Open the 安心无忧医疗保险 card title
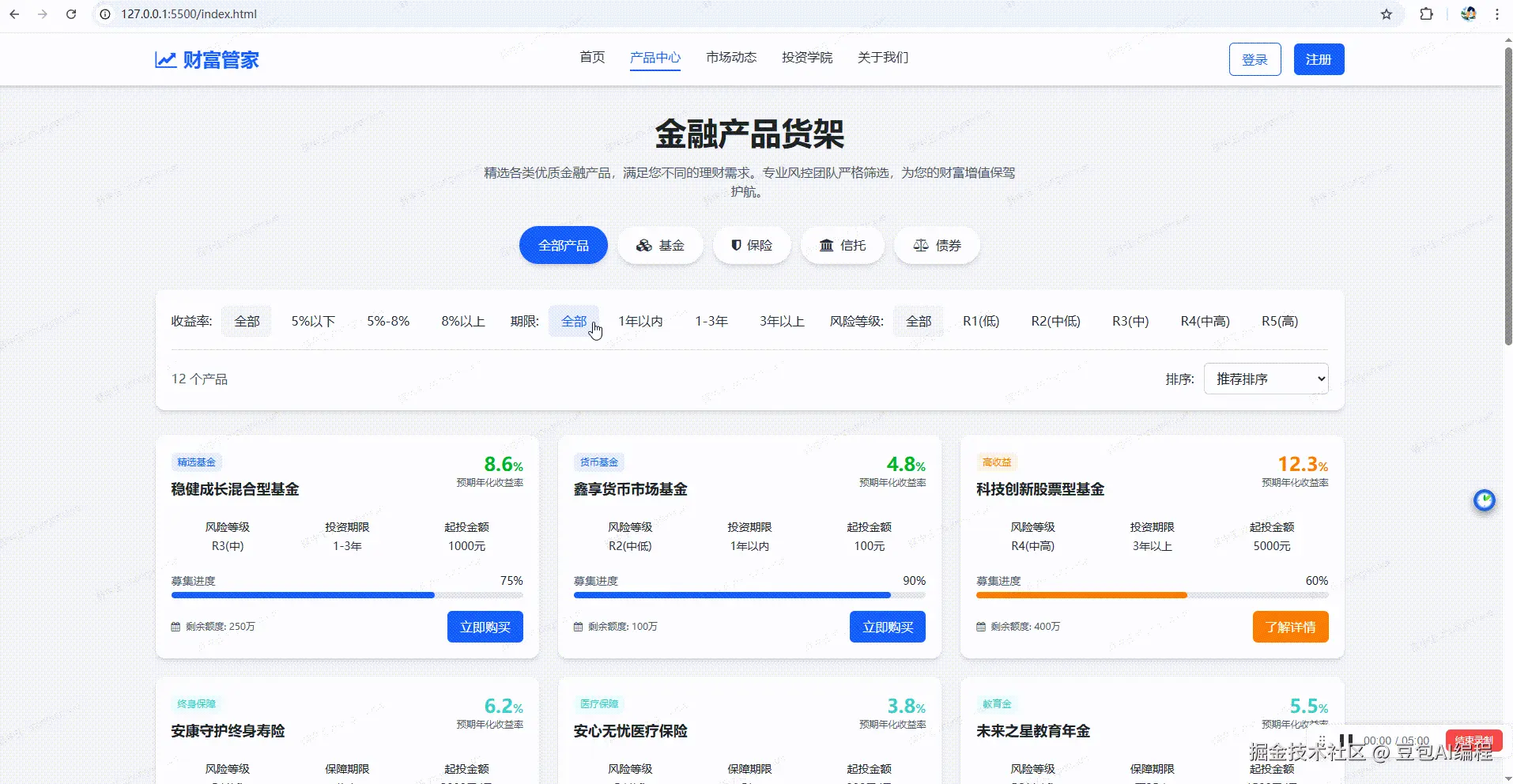Screen dimensions: 1513x784 pyautogui.click(x=630, y=731)
